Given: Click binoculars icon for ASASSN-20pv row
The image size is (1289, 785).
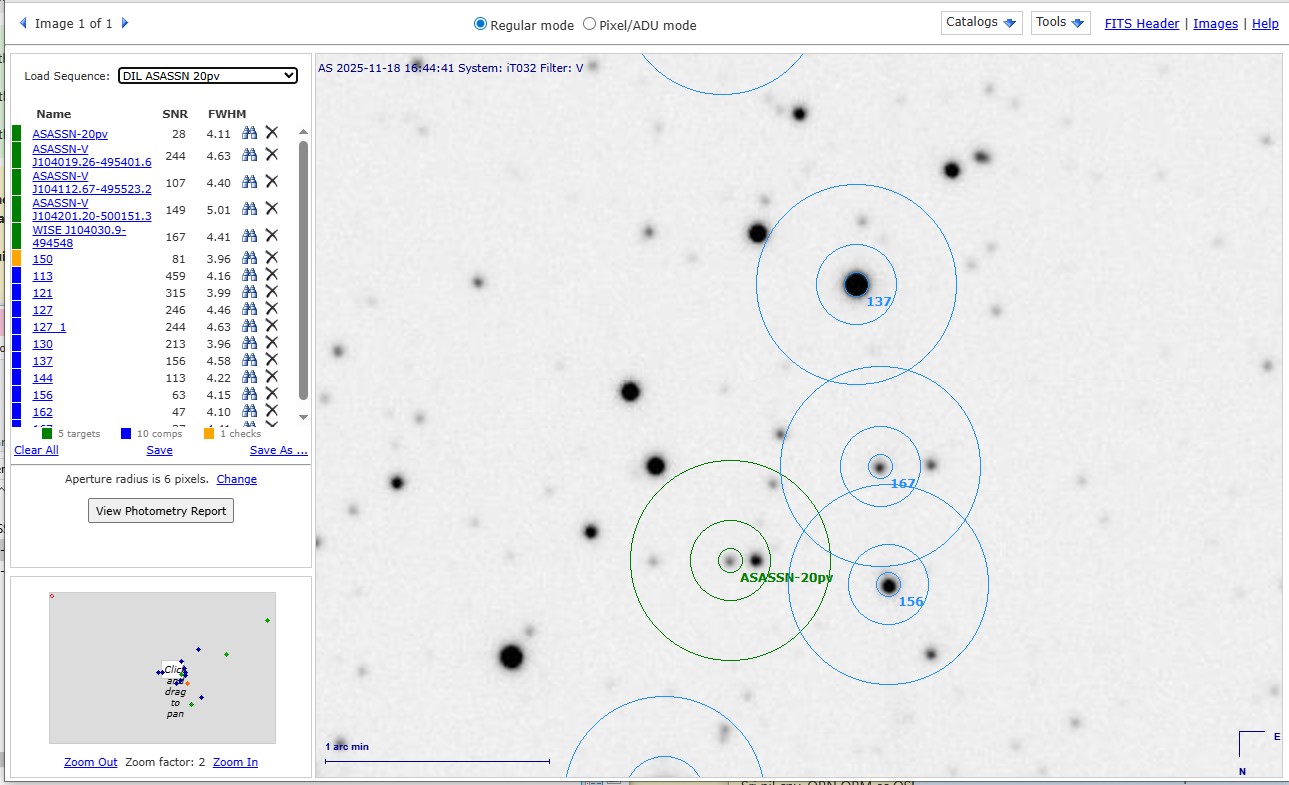Looking at the screenshot, I should click(250, 133).
